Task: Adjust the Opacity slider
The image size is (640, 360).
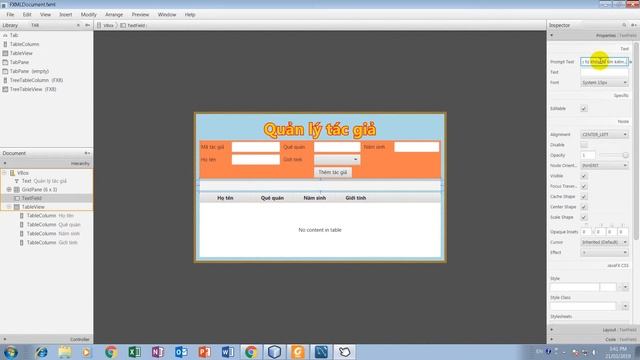Action: coord(613,155)
